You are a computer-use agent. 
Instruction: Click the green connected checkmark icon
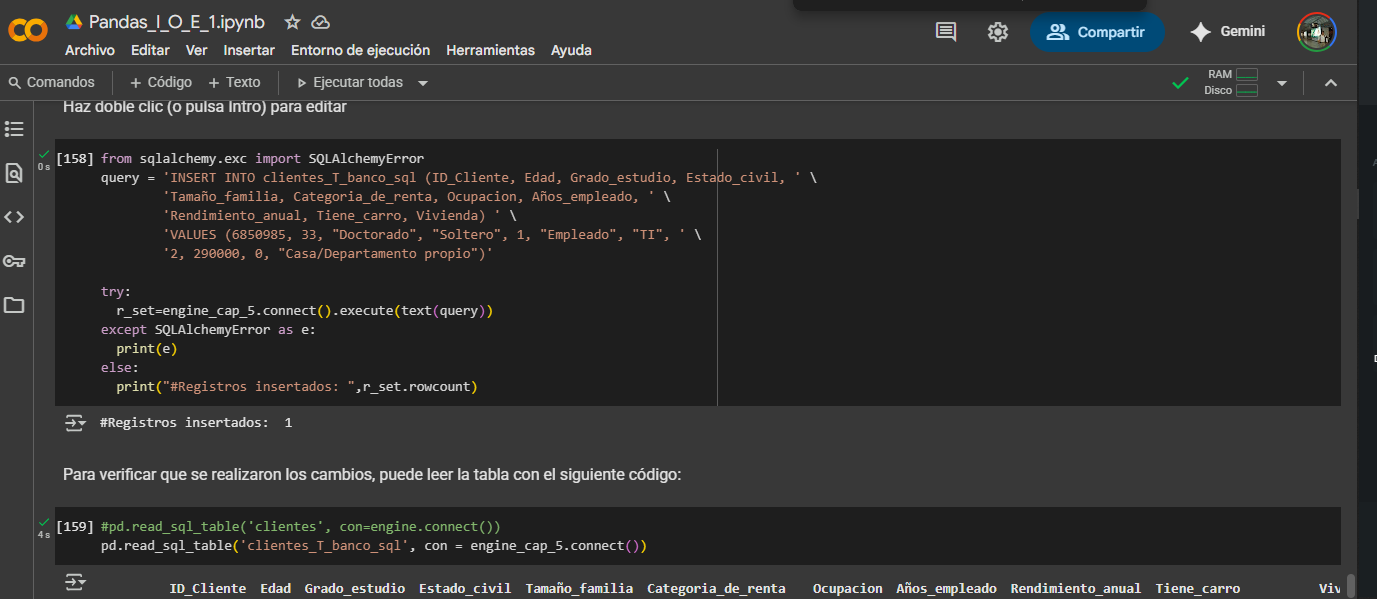click(x=1181, y=83)
